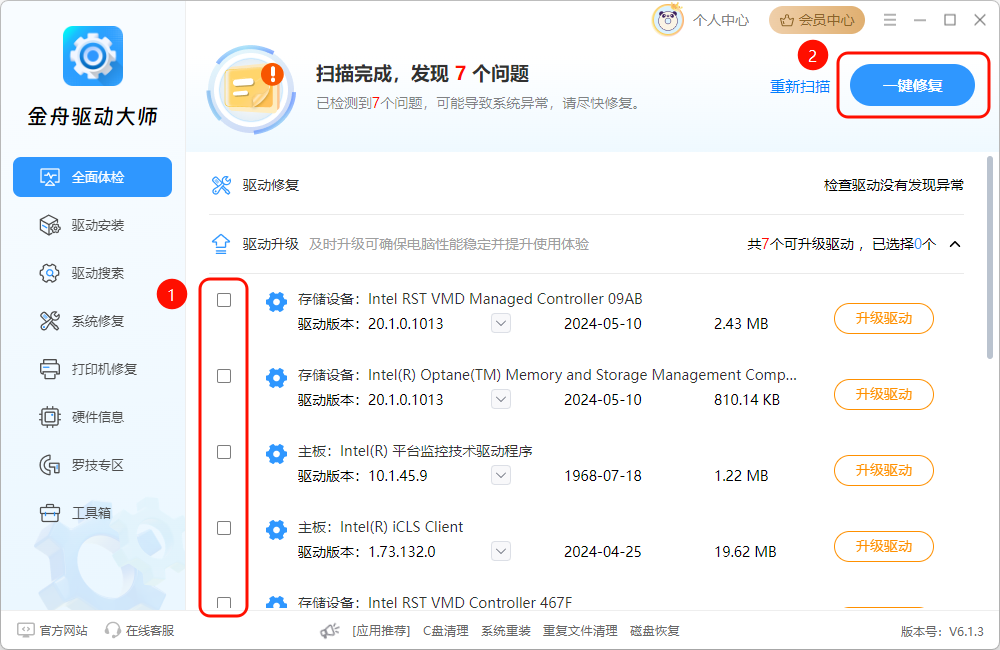Image resolution: width=1000 pixels, height=650 pixels.
Task: Collapse the 驱动升级 section chevron
Action: (x=955, y=244)
